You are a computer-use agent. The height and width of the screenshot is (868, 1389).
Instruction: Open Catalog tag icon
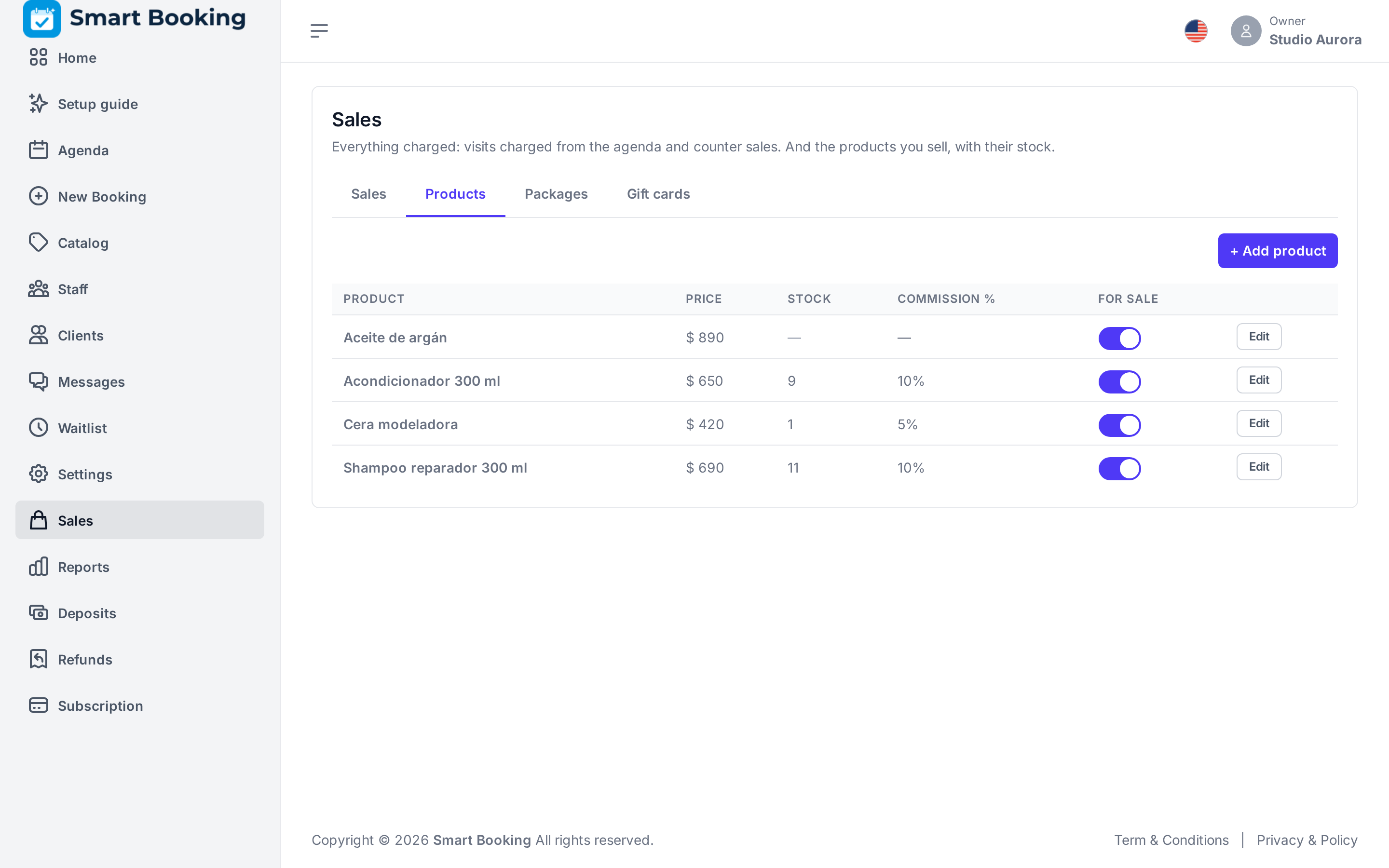[39, 243]
